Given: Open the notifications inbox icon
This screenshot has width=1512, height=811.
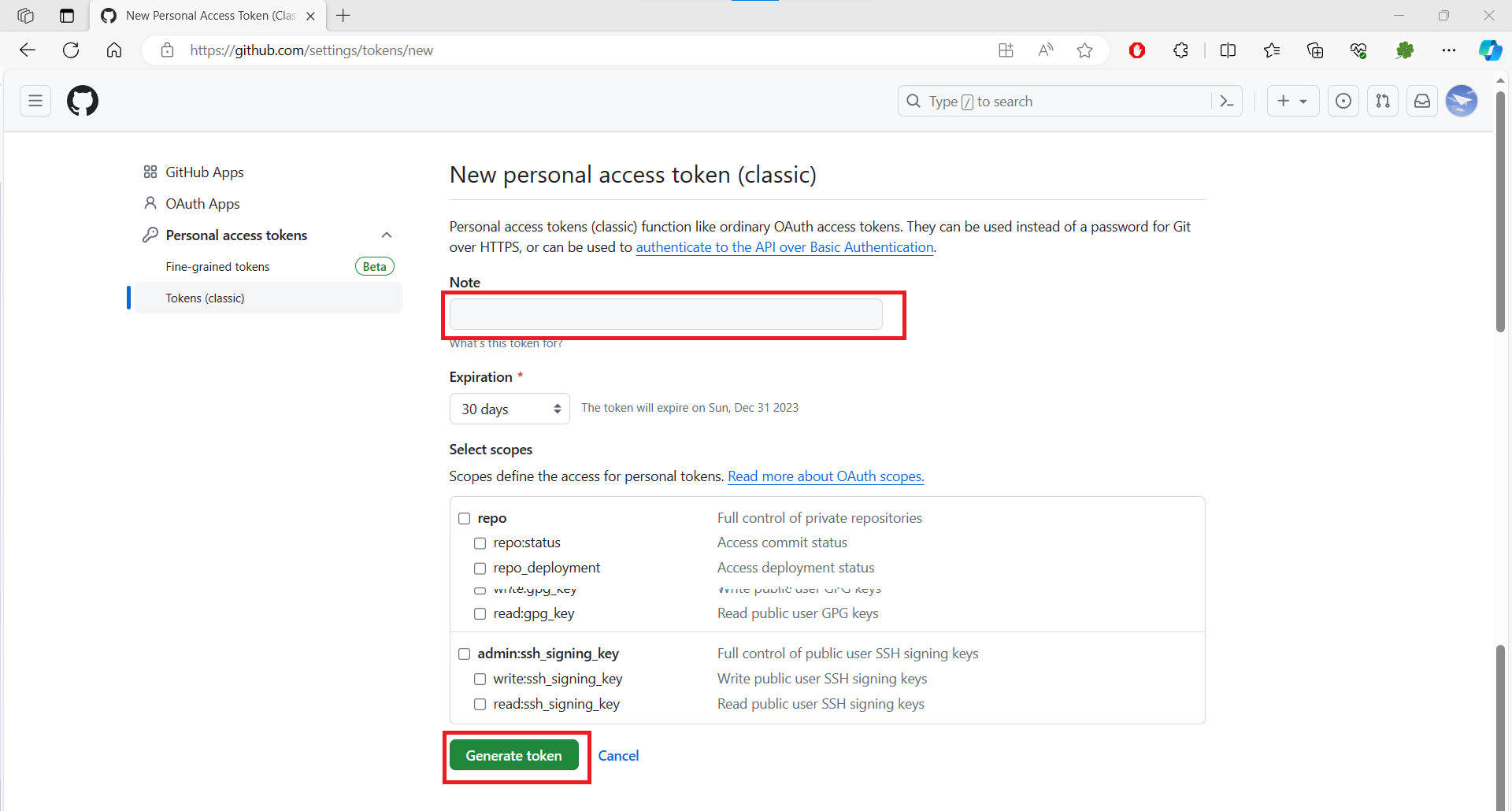Looking at the screenshot, I should [x=1422, y=101].
